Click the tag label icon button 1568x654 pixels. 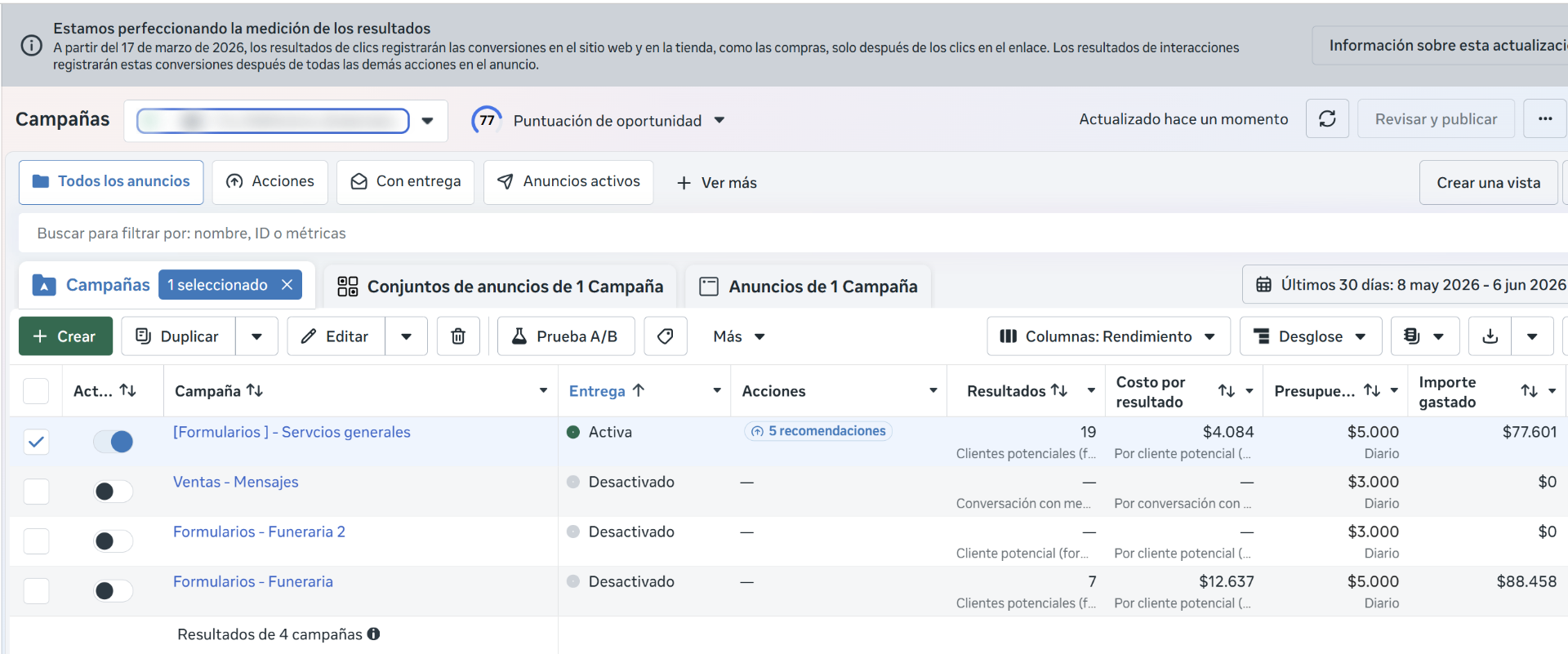666,336
